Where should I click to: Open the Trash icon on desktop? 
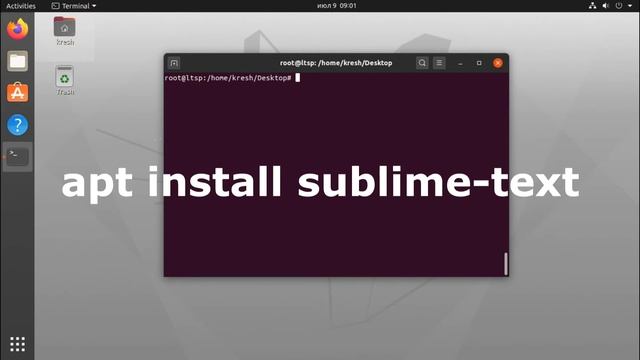click(64, 80)
